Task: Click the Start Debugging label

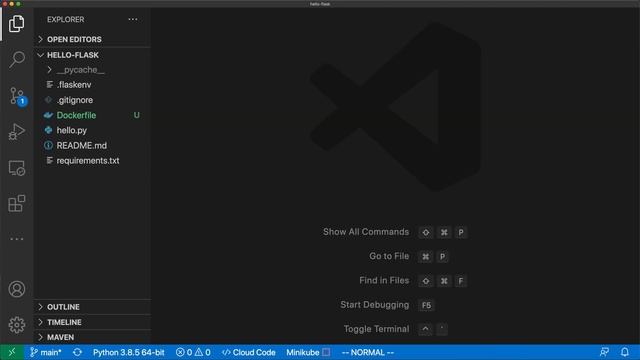Action: click(375, 304)
